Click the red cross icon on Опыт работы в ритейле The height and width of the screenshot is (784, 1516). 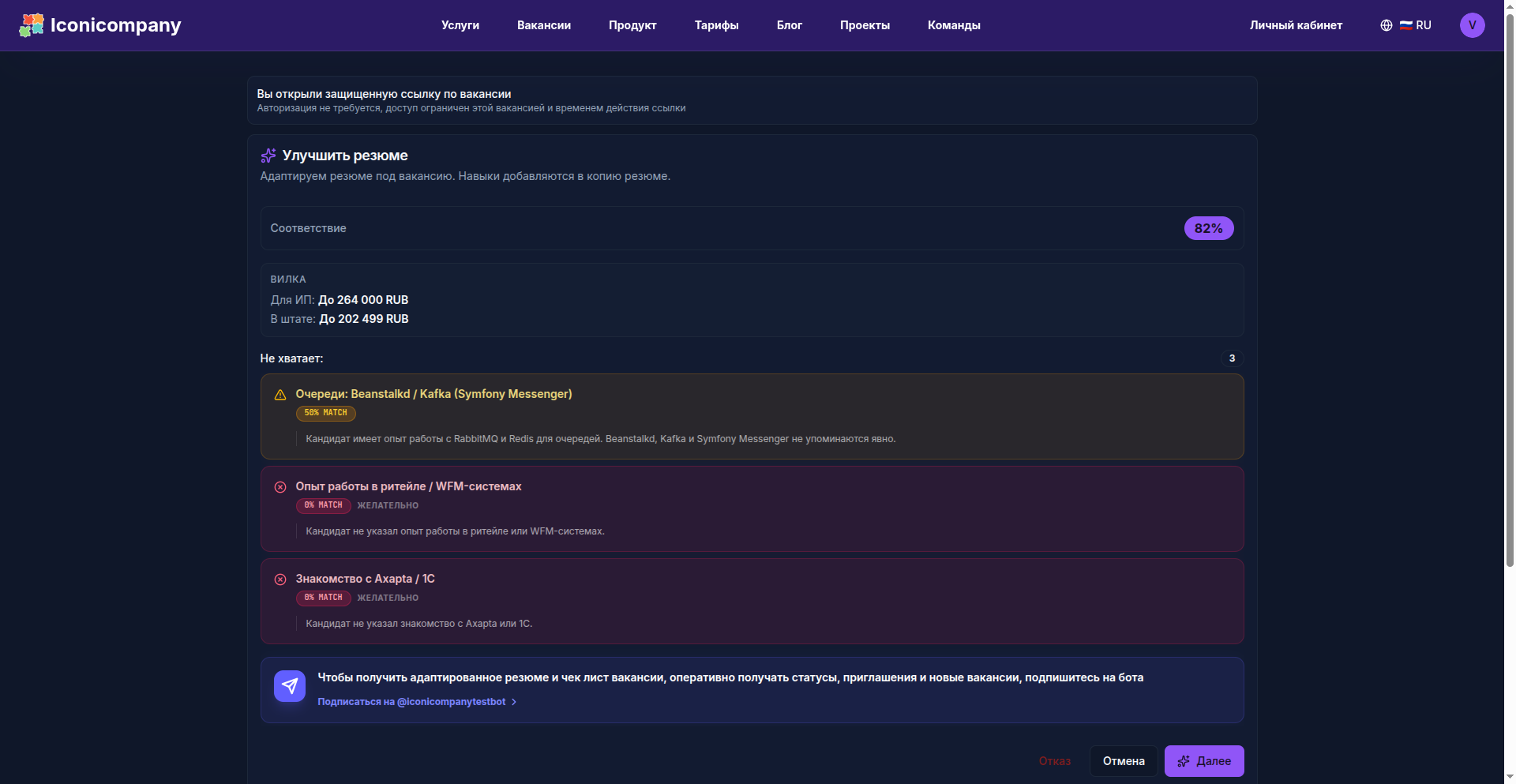tap(280, 487)
